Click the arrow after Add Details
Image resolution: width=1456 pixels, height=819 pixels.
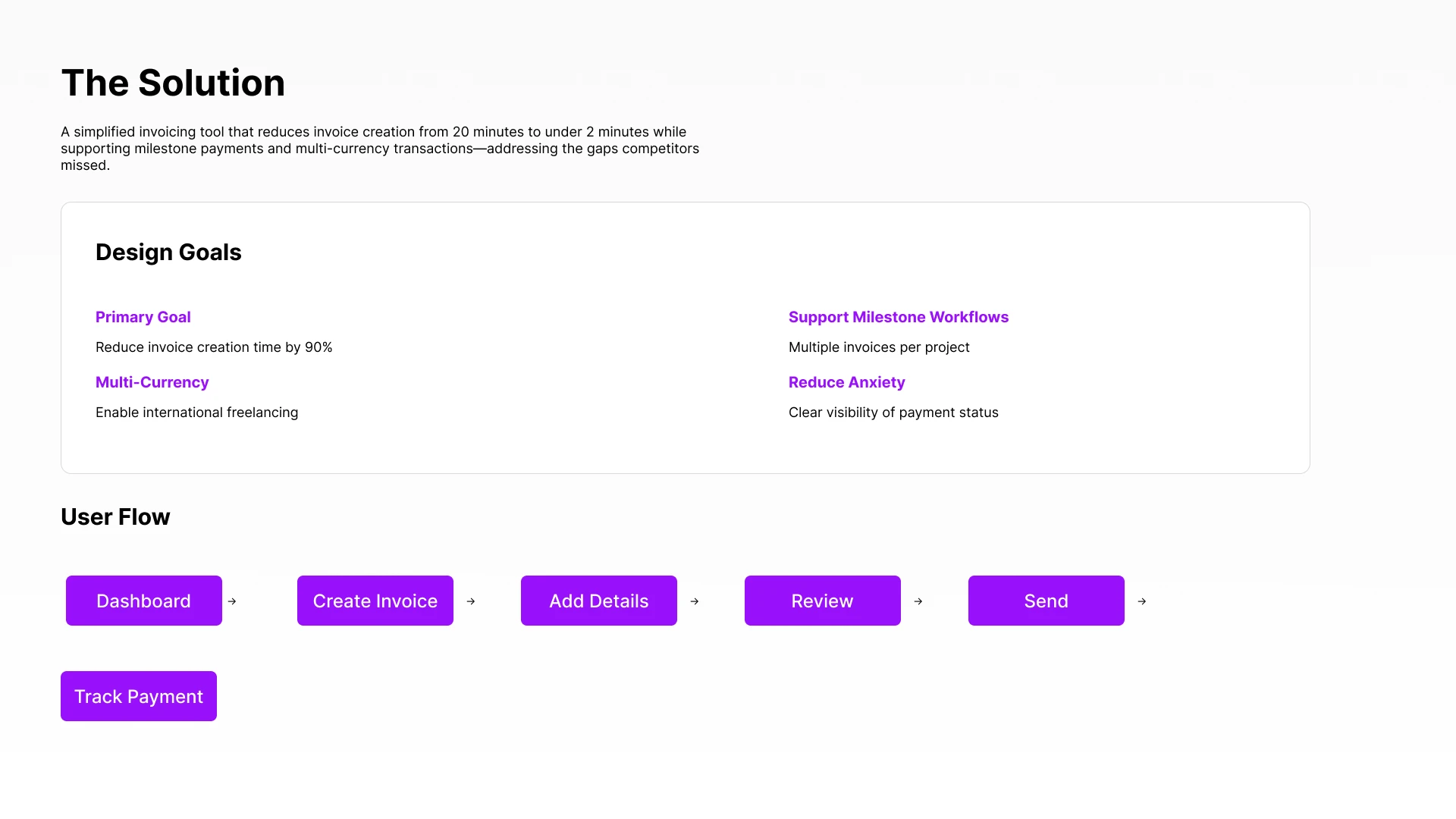coord(695,601)
